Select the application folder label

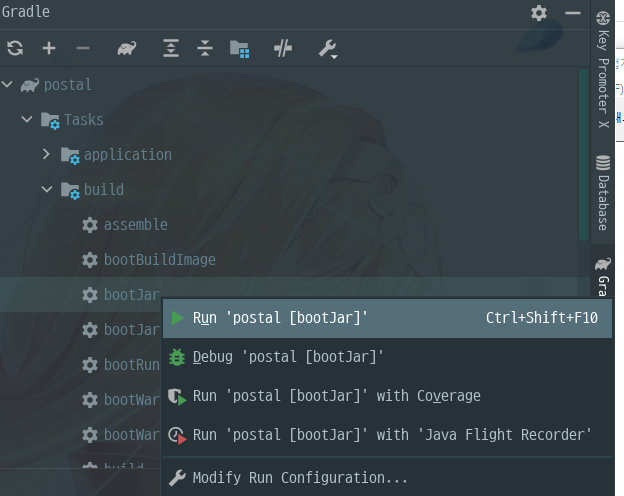[x=128, y=155]
